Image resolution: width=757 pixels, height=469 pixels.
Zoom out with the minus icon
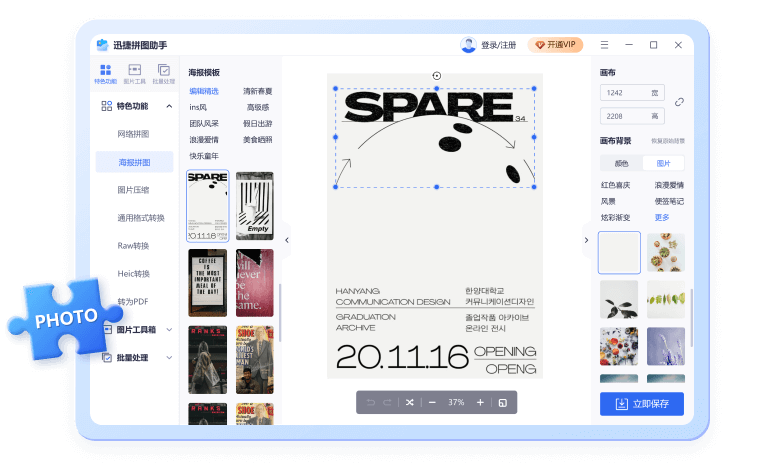tap(432, 402)
